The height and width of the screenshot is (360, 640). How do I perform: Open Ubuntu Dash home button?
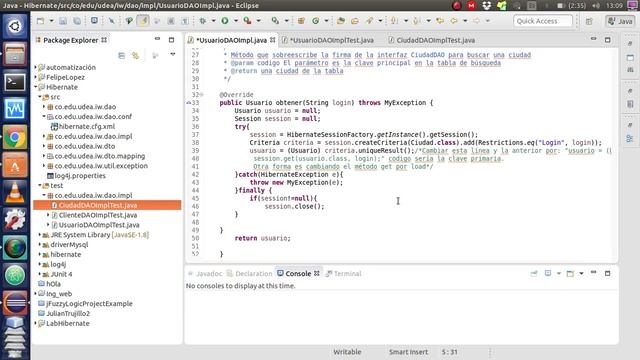pyautogui.click(x=15, y=27)
